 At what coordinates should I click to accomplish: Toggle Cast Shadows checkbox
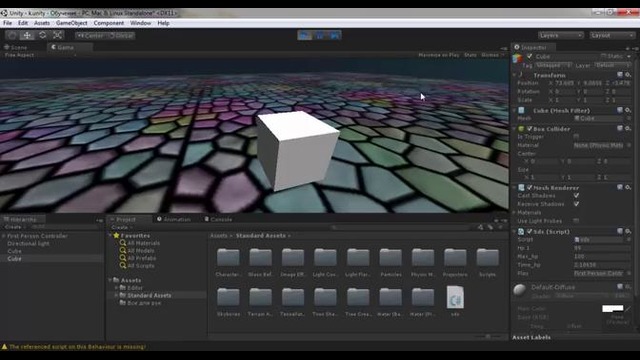(x=576, y=196)
